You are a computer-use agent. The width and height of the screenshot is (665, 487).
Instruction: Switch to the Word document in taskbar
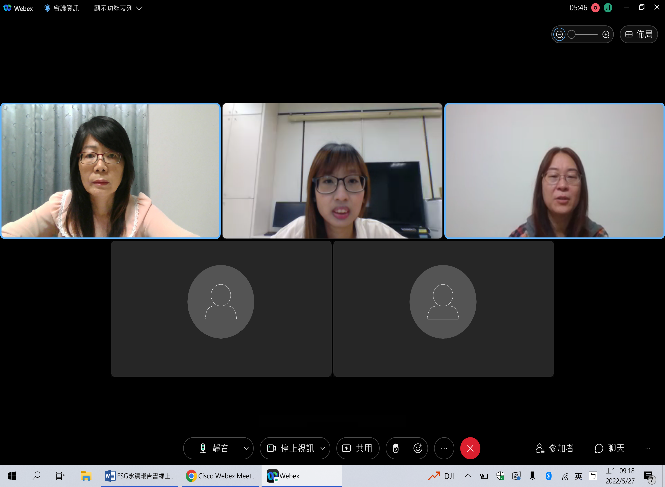tap(138, 476)
